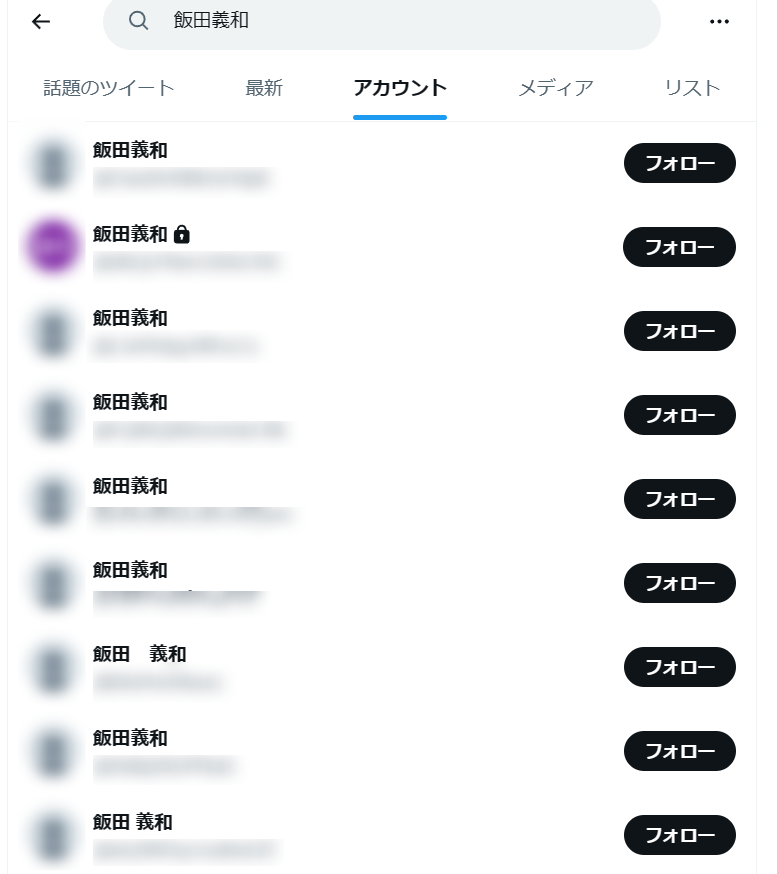Click the first account's blurred avatar
Viewport: 777px width, 874px height.
point(52,164)
